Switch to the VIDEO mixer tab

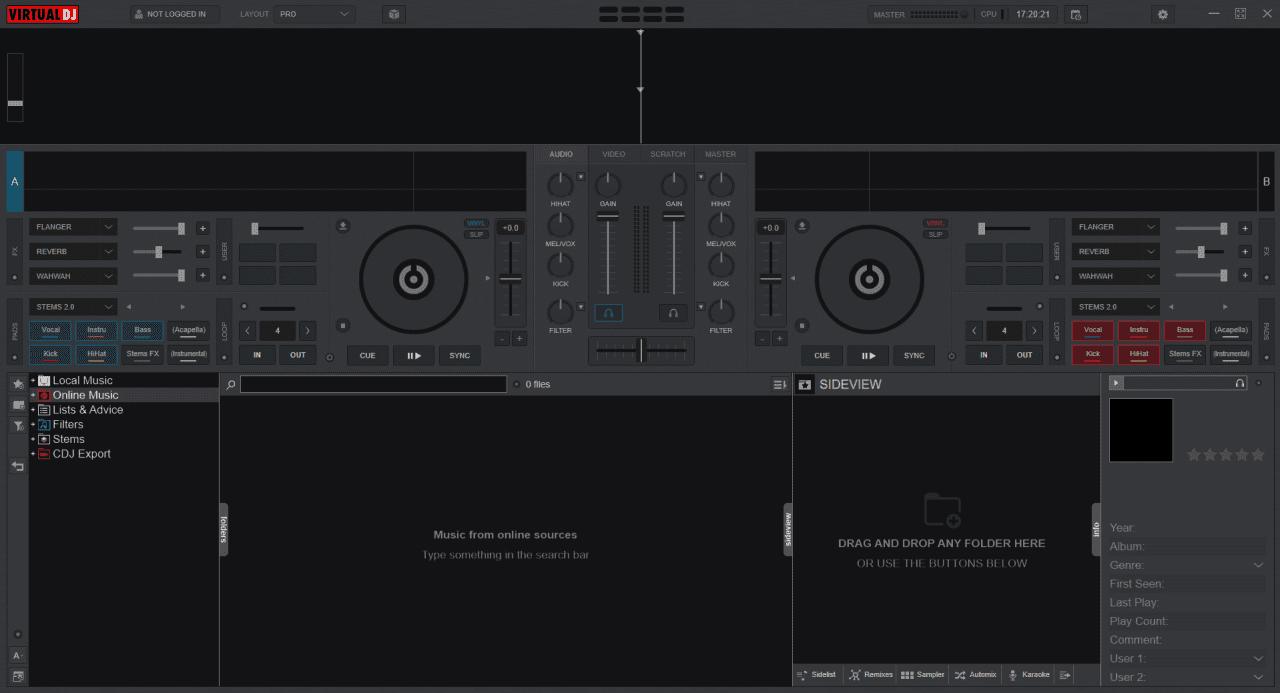(x=613, y=154)
